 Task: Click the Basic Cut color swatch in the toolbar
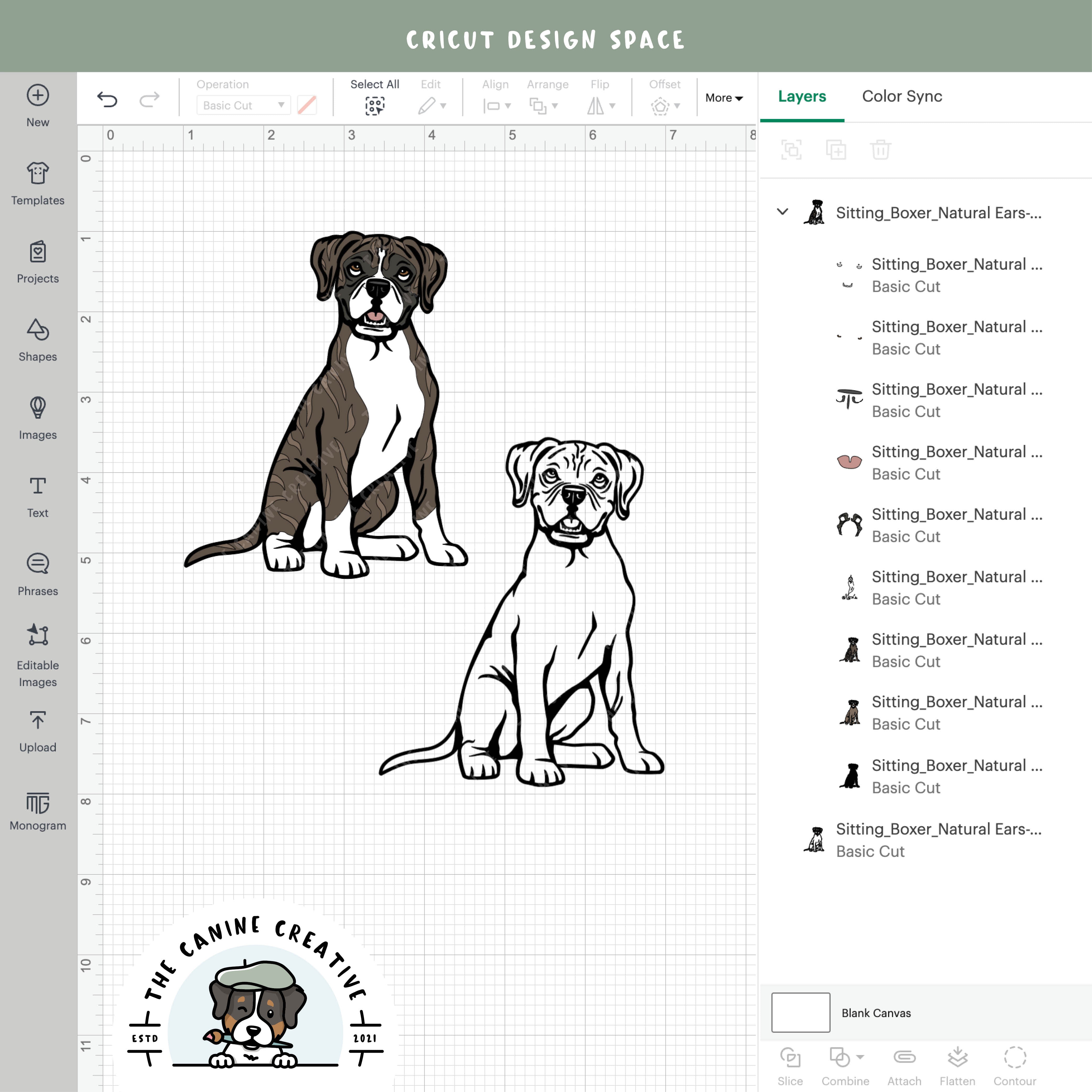(x=306, y=105)
